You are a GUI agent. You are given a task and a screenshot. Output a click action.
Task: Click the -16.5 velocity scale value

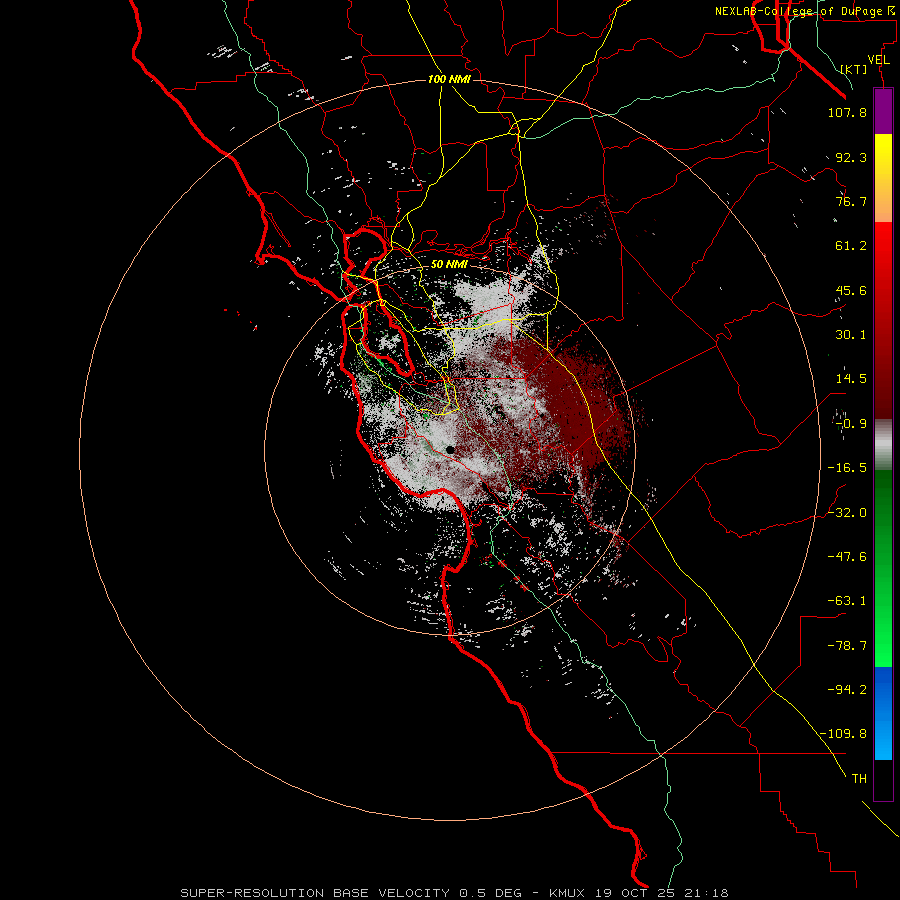click(847, 468)
